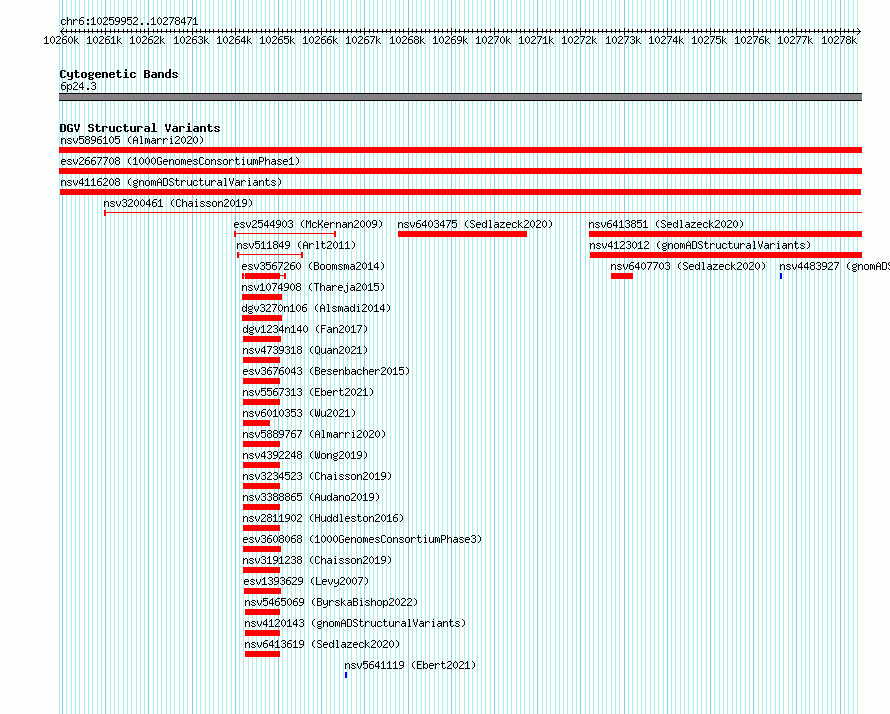Image resolution: width=890 pixels, height=714 pixels.
Task: Click nsv4739318 (Quan2021) label
Action: (x=305, y=350)
